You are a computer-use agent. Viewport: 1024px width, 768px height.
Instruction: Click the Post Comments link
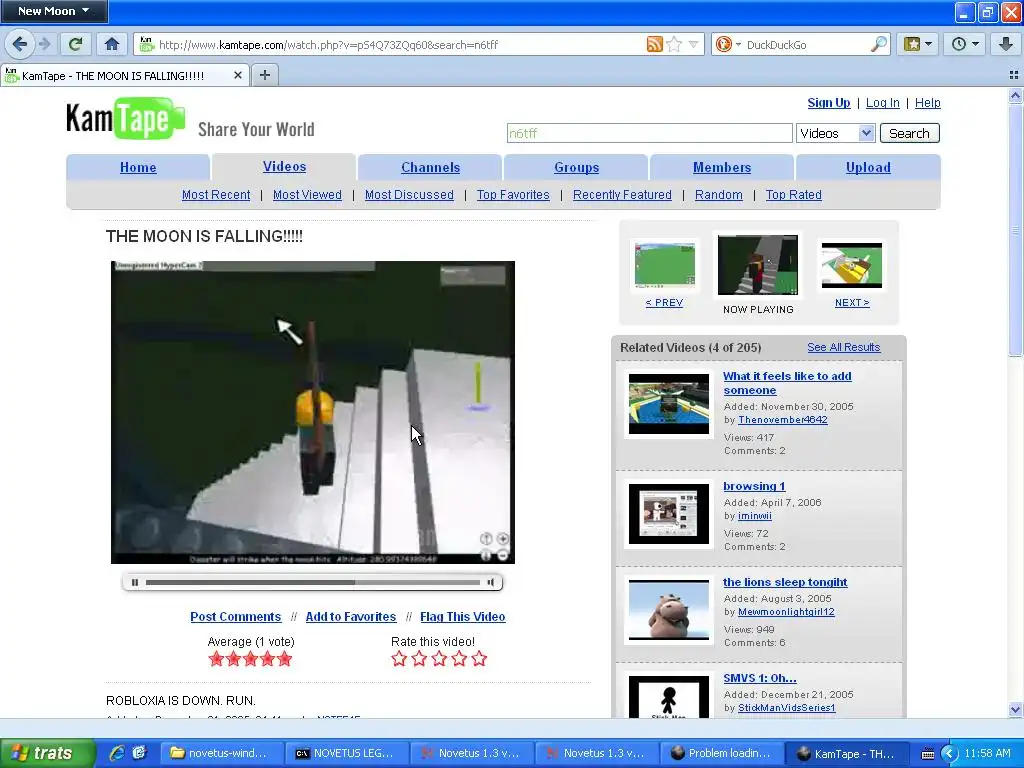(235, 616)
